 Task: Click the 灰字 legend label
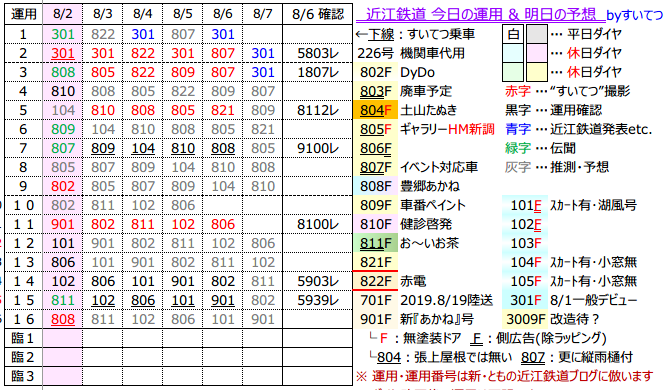point(518,167)
